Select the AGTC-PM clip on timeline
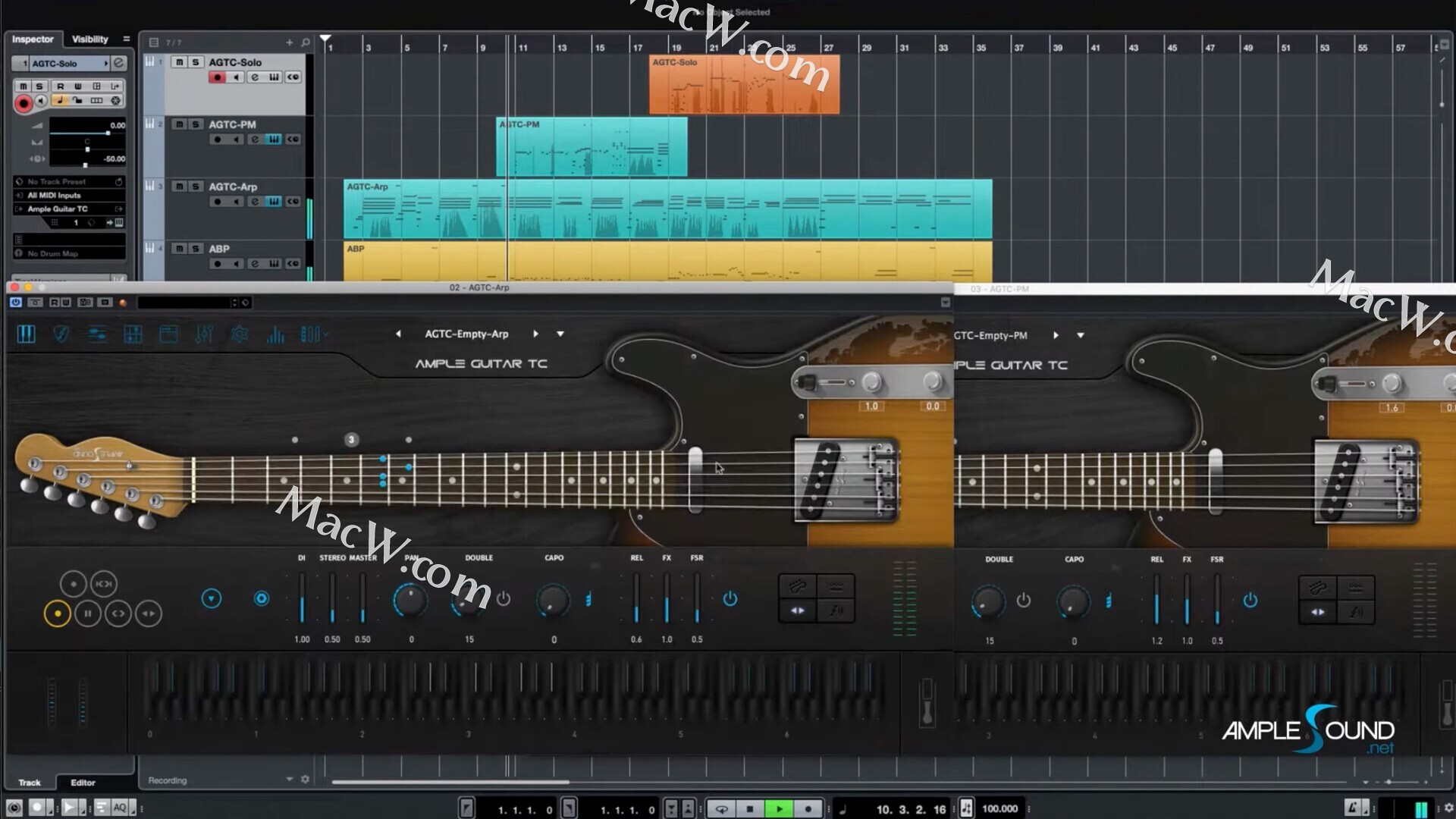Screen dimensions: 1456x819 (591, 146)
